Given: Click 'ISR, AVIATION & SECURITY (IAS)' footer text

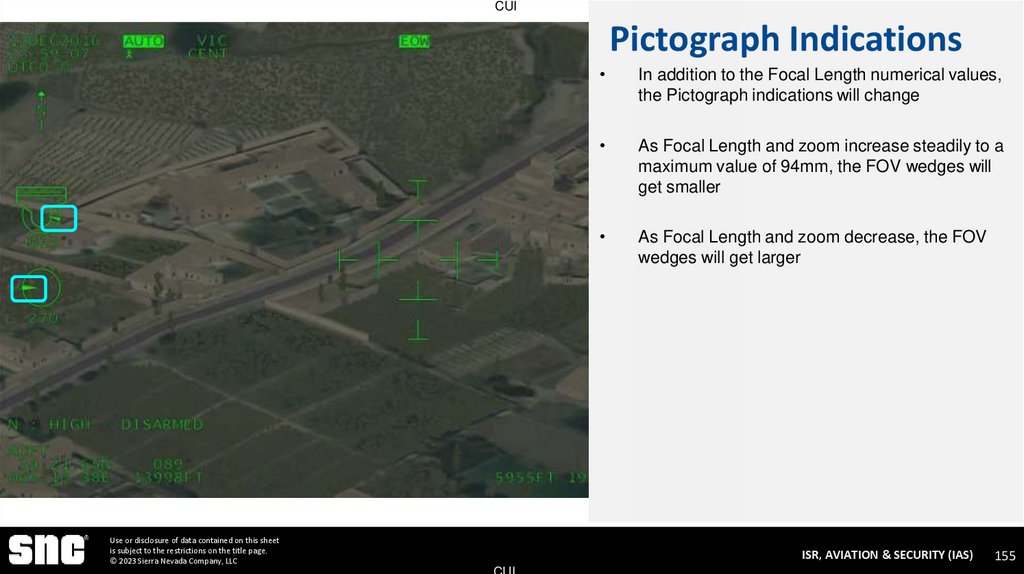Looking at the screenshot, I should [x=887, y=555].
